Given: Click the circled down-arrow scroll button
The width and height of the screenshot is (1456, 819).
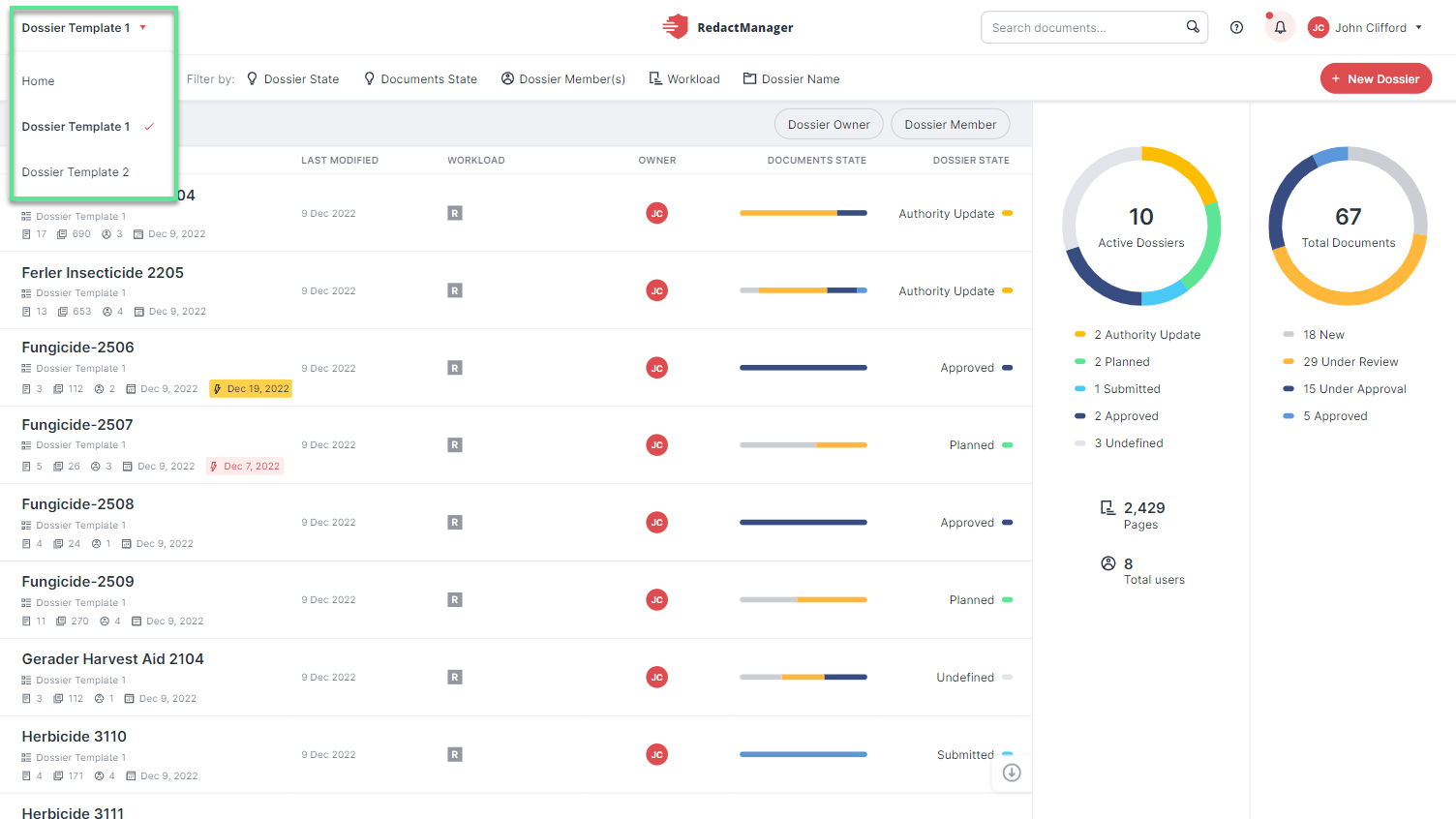Looking at the screenshot, I should click(1012, 773).
